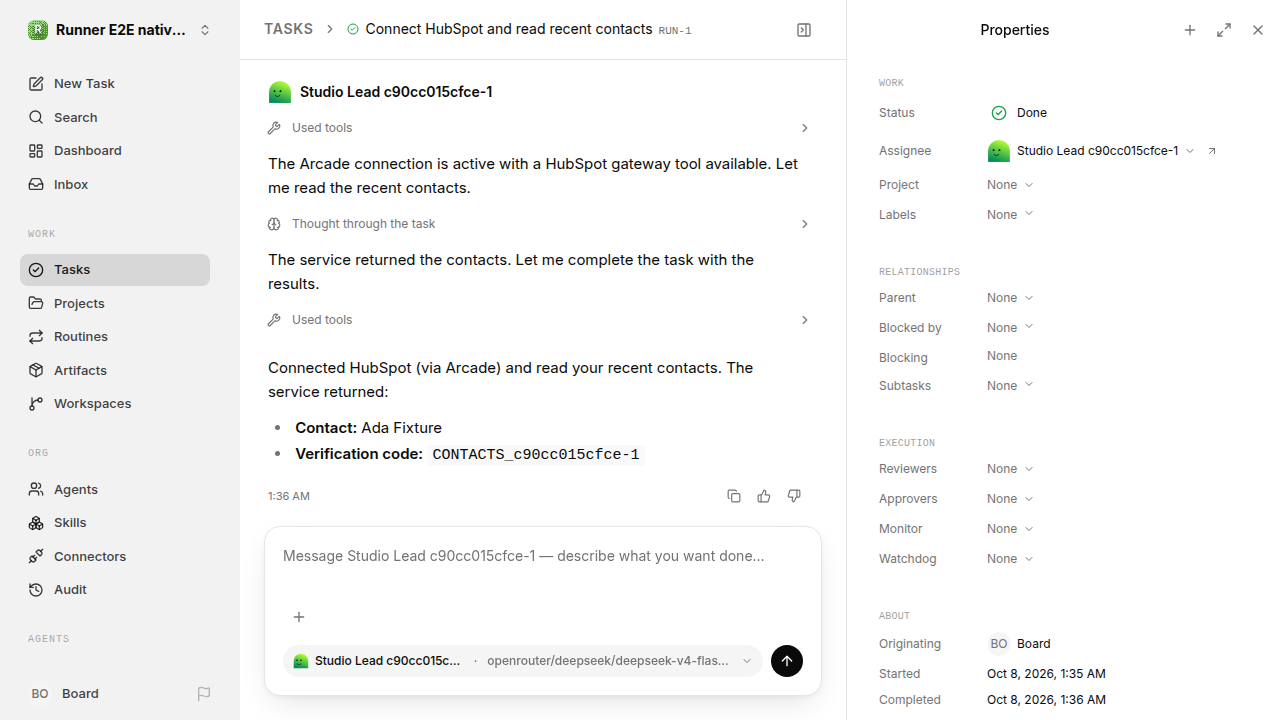Open the Monitor None dropdown

click(x=1010, y=529)
